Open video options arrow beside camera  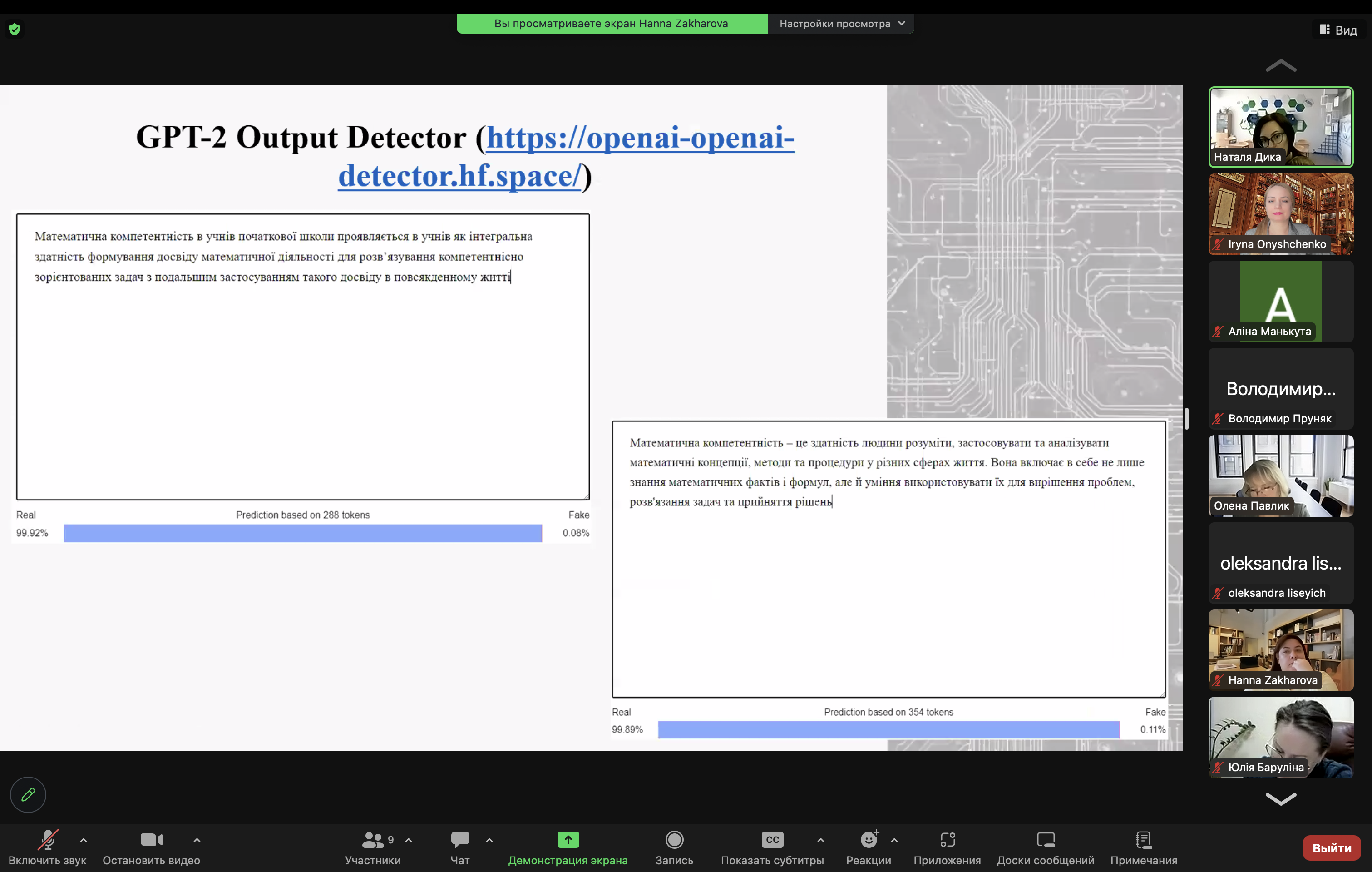[197, 840]
